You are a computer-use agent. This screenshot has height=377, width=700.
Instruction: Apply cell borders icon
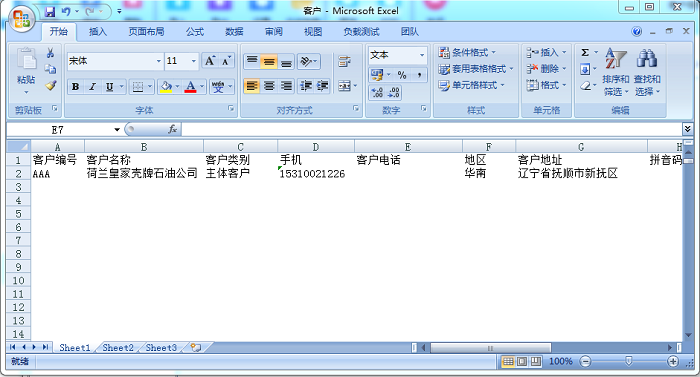[x=138, y=87]
